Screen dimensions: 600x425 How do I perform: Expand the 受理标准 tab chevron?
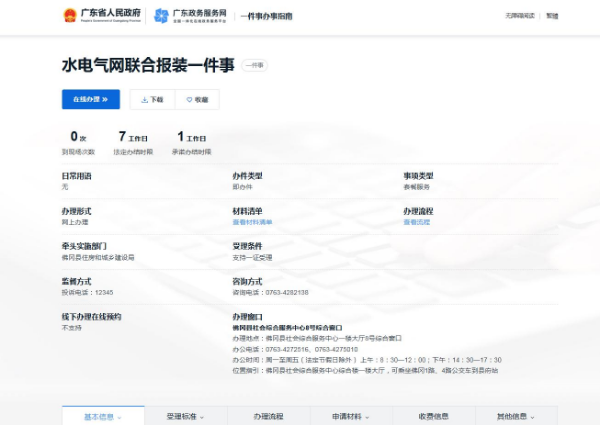click(202, 417)
